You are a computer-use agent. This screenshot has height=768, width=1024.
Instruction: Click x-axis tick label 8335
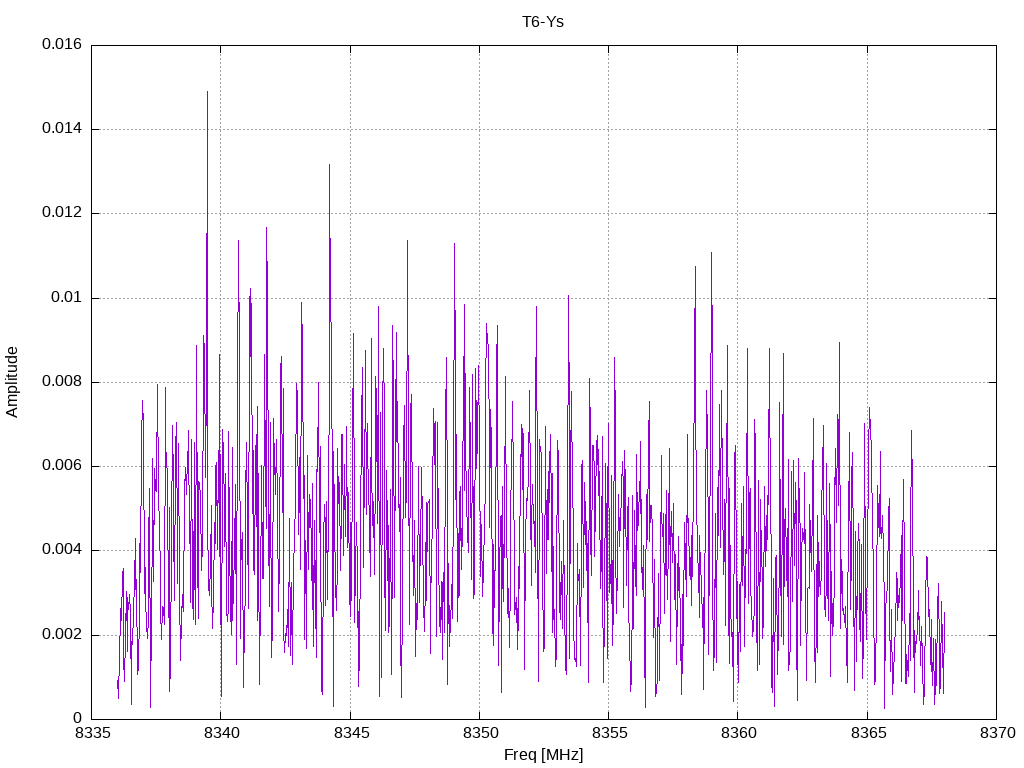pyautogui.click(x=92, y=733)
